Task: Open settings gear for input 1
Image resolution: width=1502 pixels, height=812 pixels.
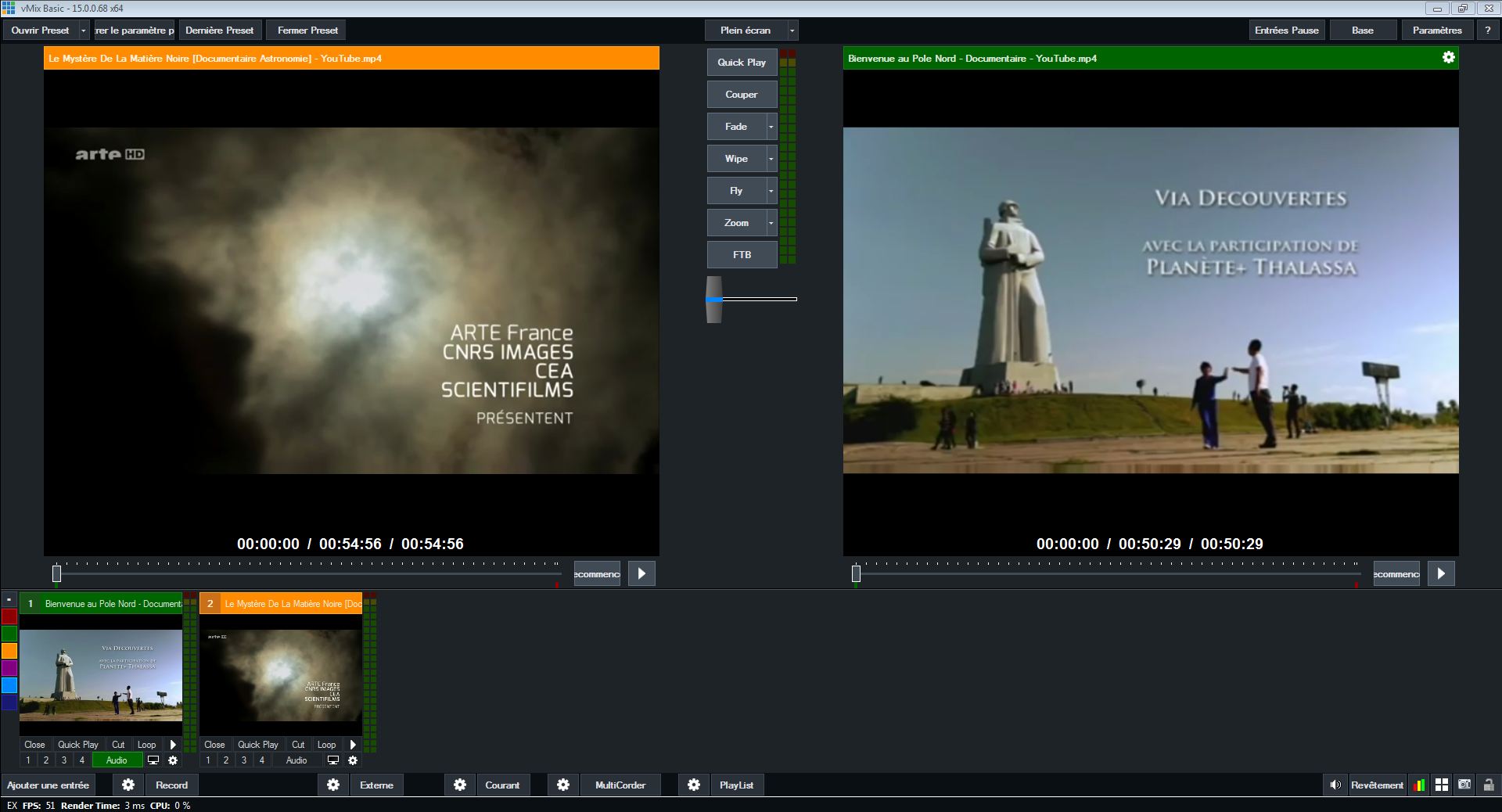Action: click(173, 760)
